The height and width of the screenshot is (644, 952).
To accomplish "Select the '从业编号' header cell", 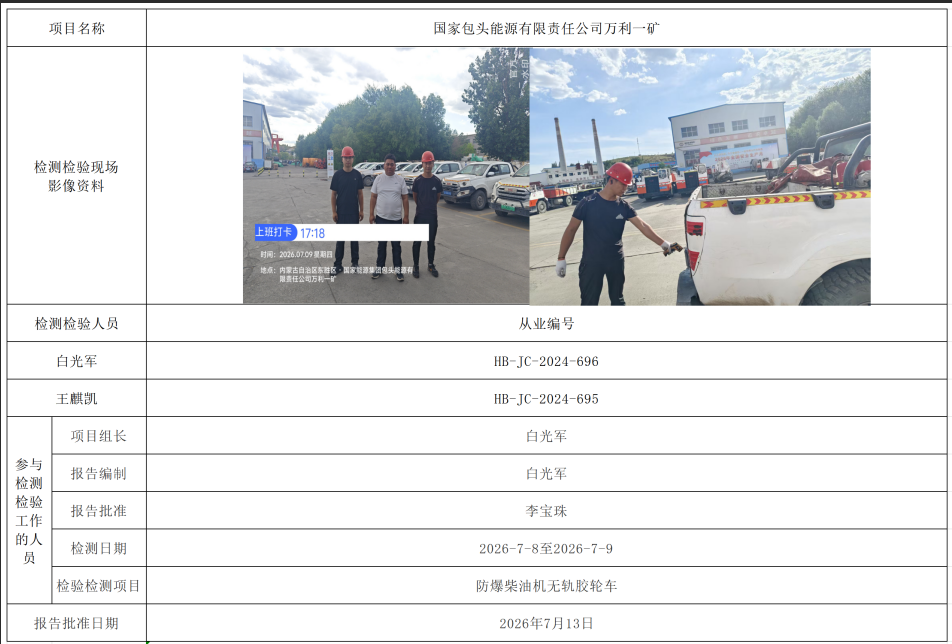I will tap(546, 324).
